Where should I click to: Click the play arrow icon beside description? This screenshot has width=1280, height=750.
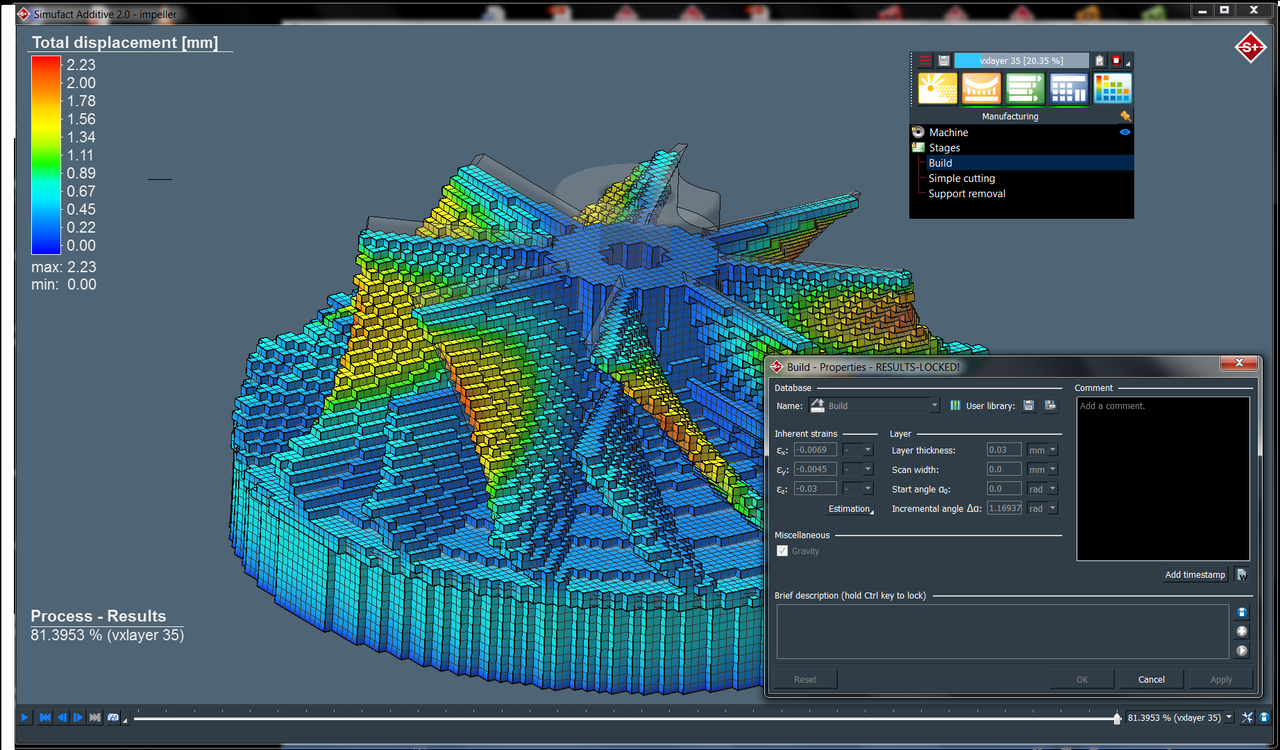[x=1242, y=651]
